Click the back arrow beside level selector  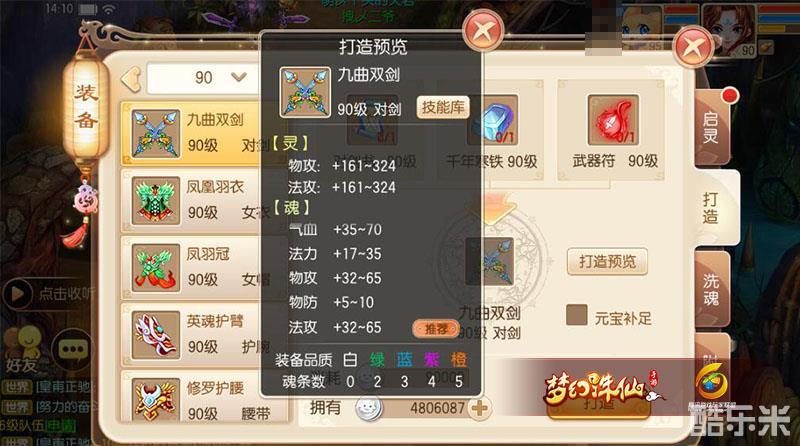point(131,79)
